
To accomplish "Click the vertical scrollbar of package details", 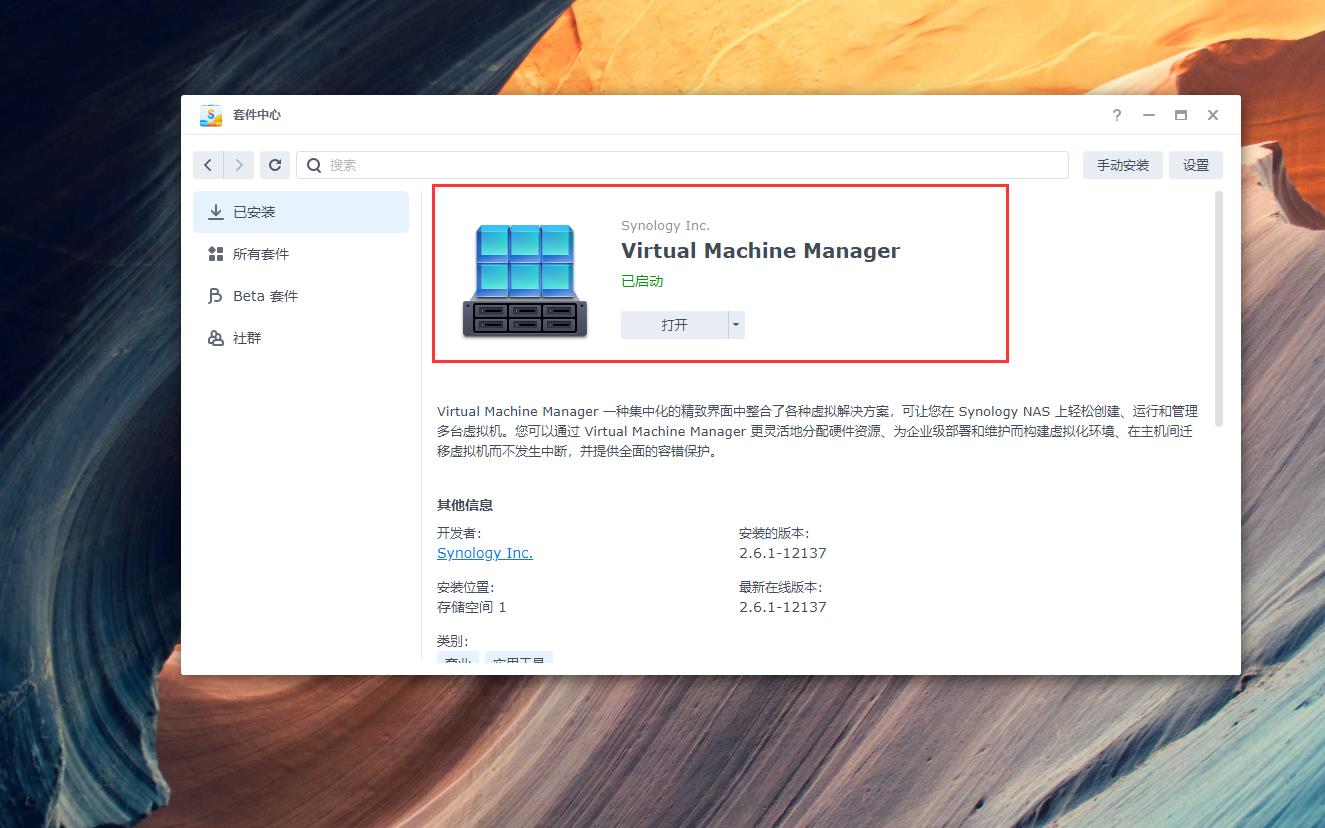I will click(x=1218, y=309).
